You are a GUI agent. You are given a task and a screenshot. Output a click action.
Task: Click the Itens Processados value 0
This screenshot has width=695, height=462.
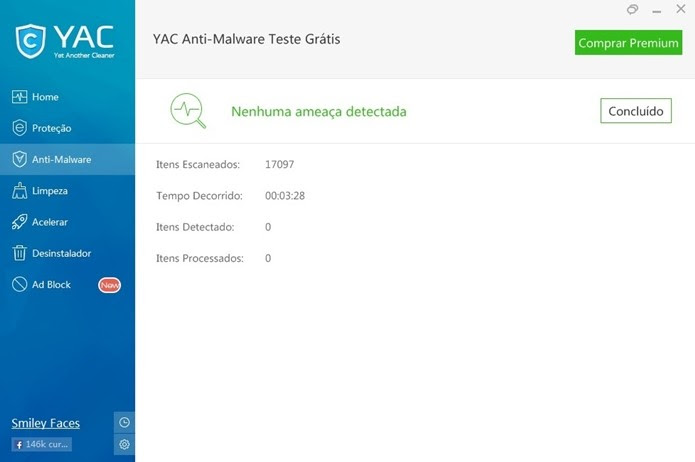(x=268, y=258)
